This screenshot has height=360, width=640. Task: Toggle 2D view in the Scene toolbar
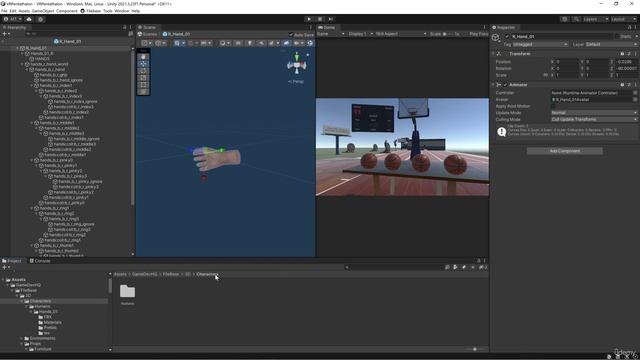[x=238, y=43]
